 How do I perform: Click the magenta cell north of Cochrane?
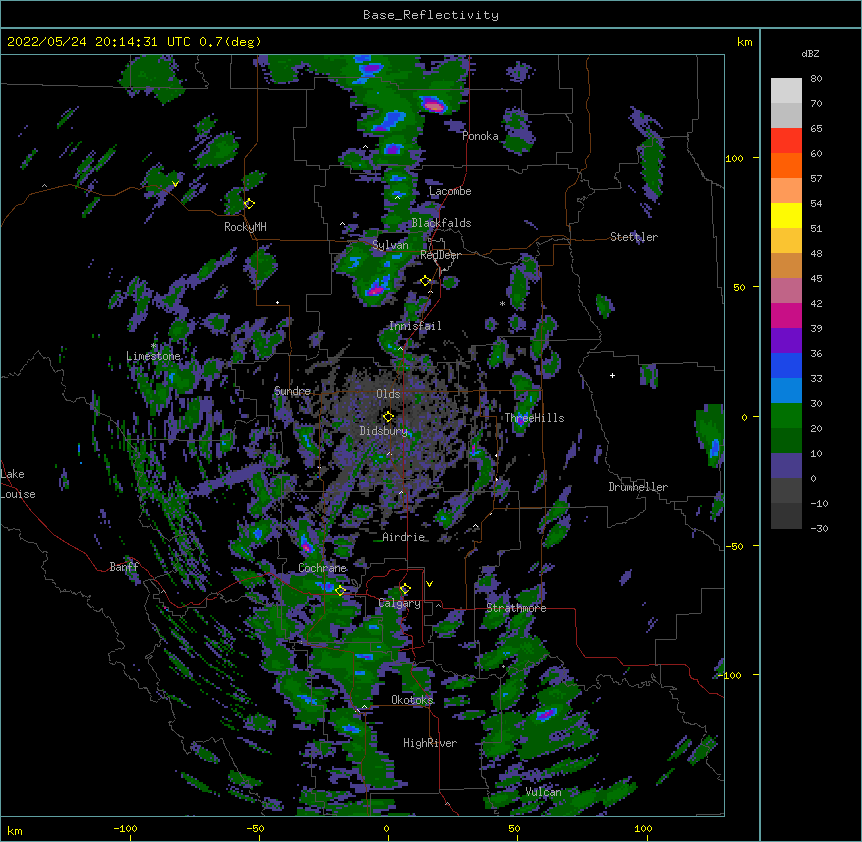(x=306, y=545)
